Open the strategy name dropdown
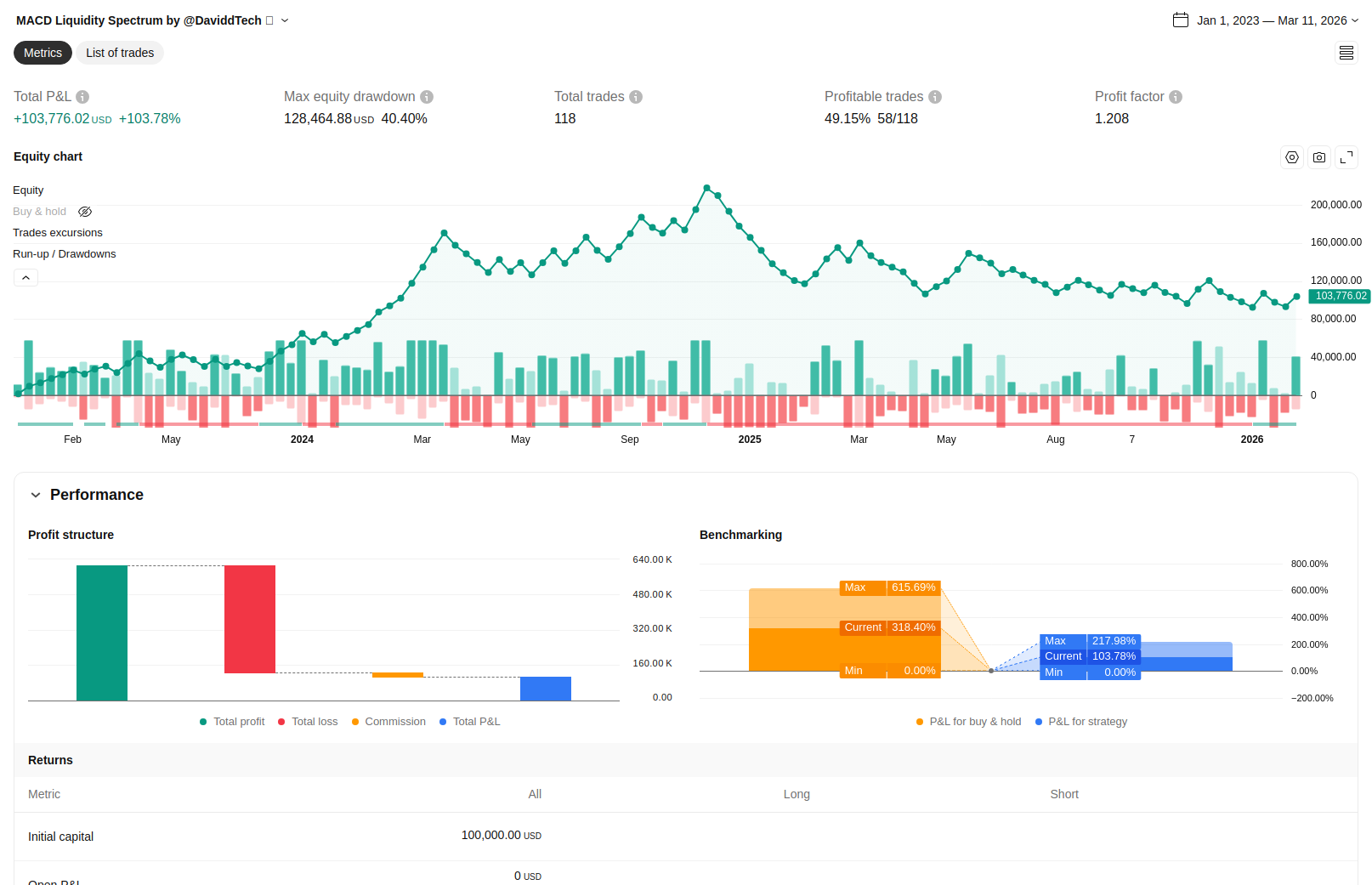The image size is (1372, 885). click(285, 20)
